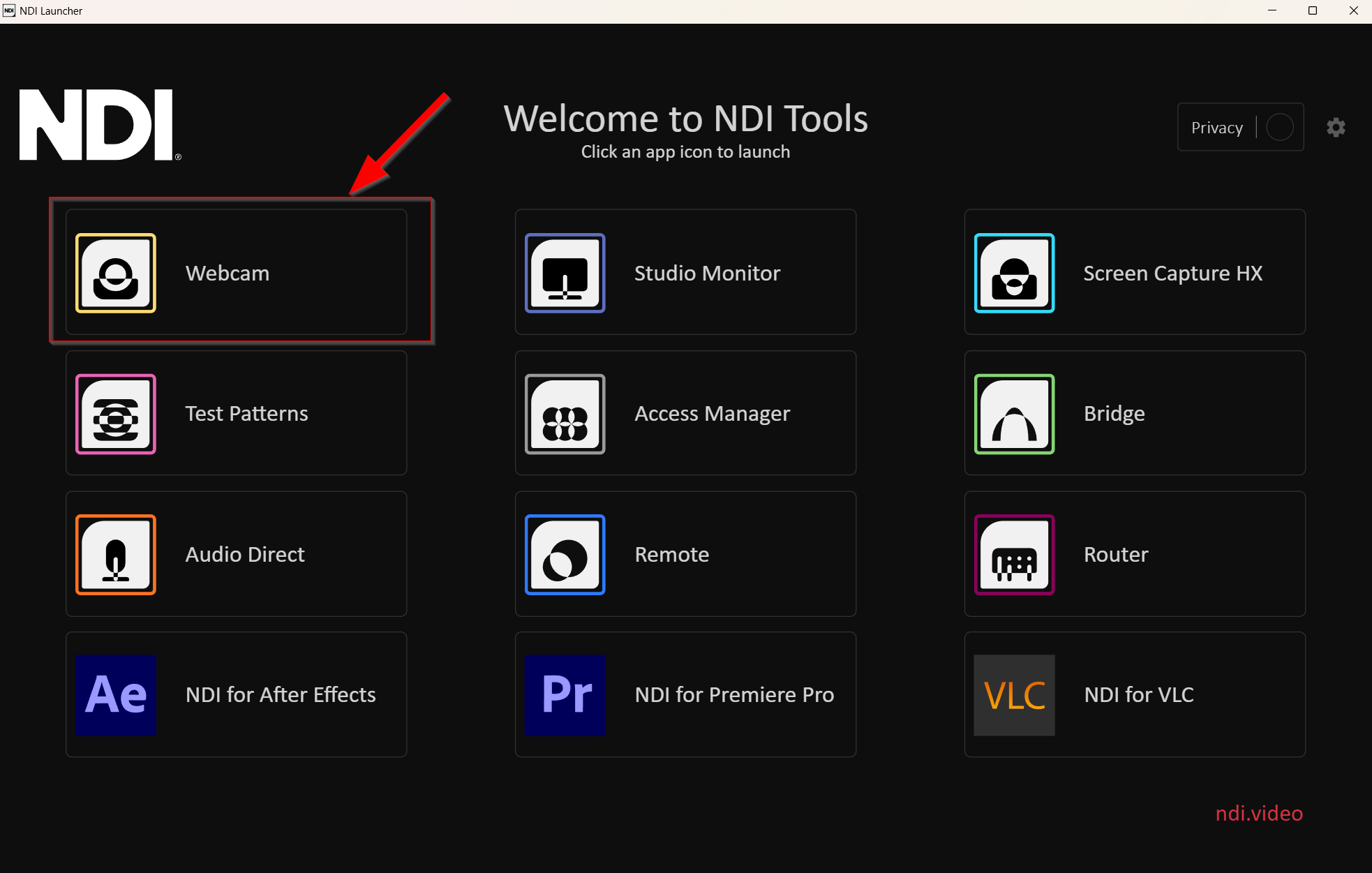This screenshot has width=1372, height=873.
Task: Open the Test Patterns icon
Action: point(116,414)
